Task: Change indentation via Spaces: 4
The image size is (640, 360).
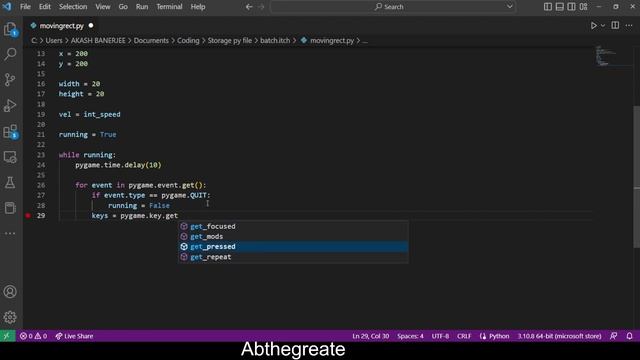Action: pos(410,336)
